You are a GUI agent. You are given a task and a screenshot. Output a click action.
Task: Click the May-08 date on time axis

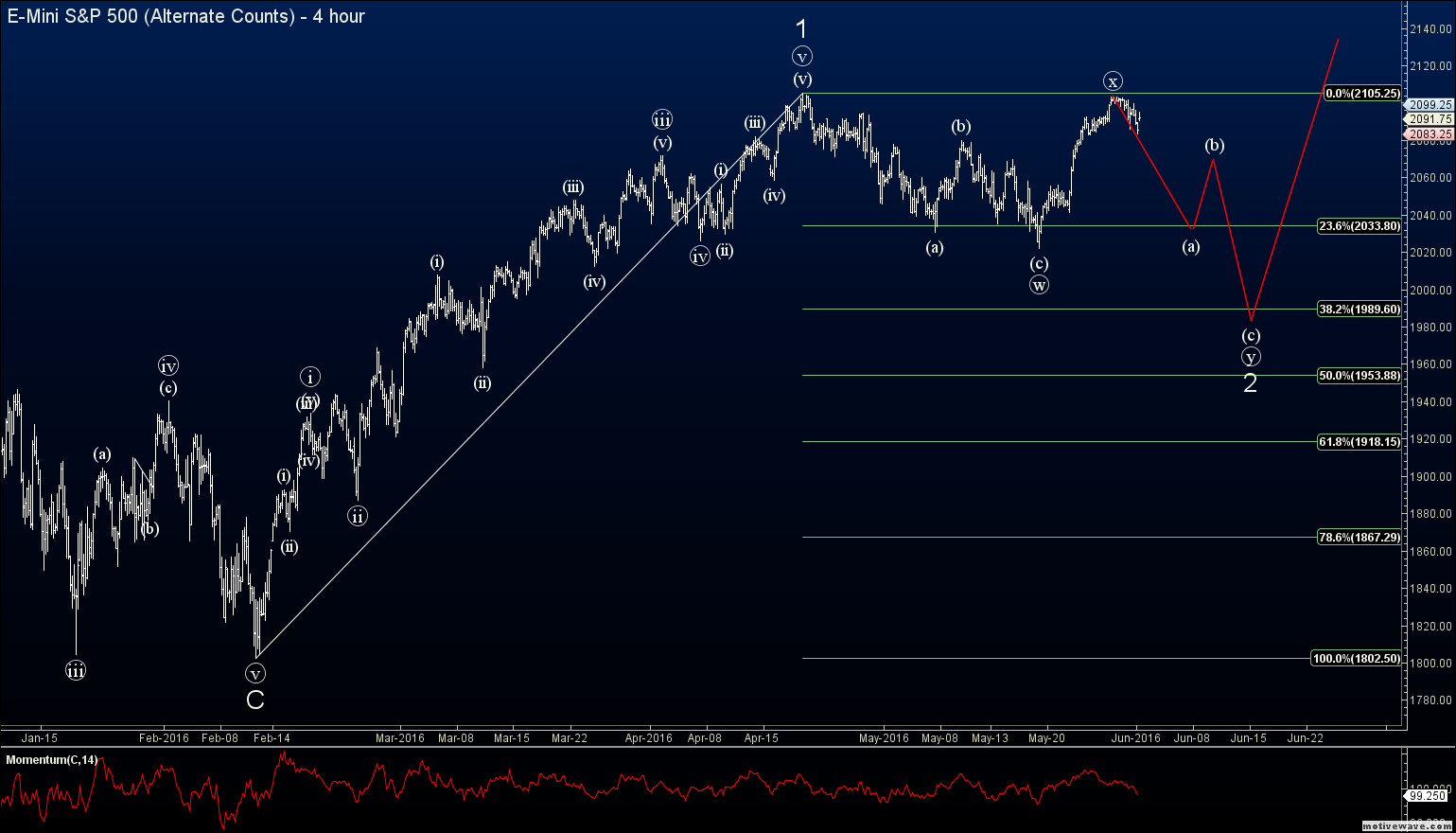point(939,738)
